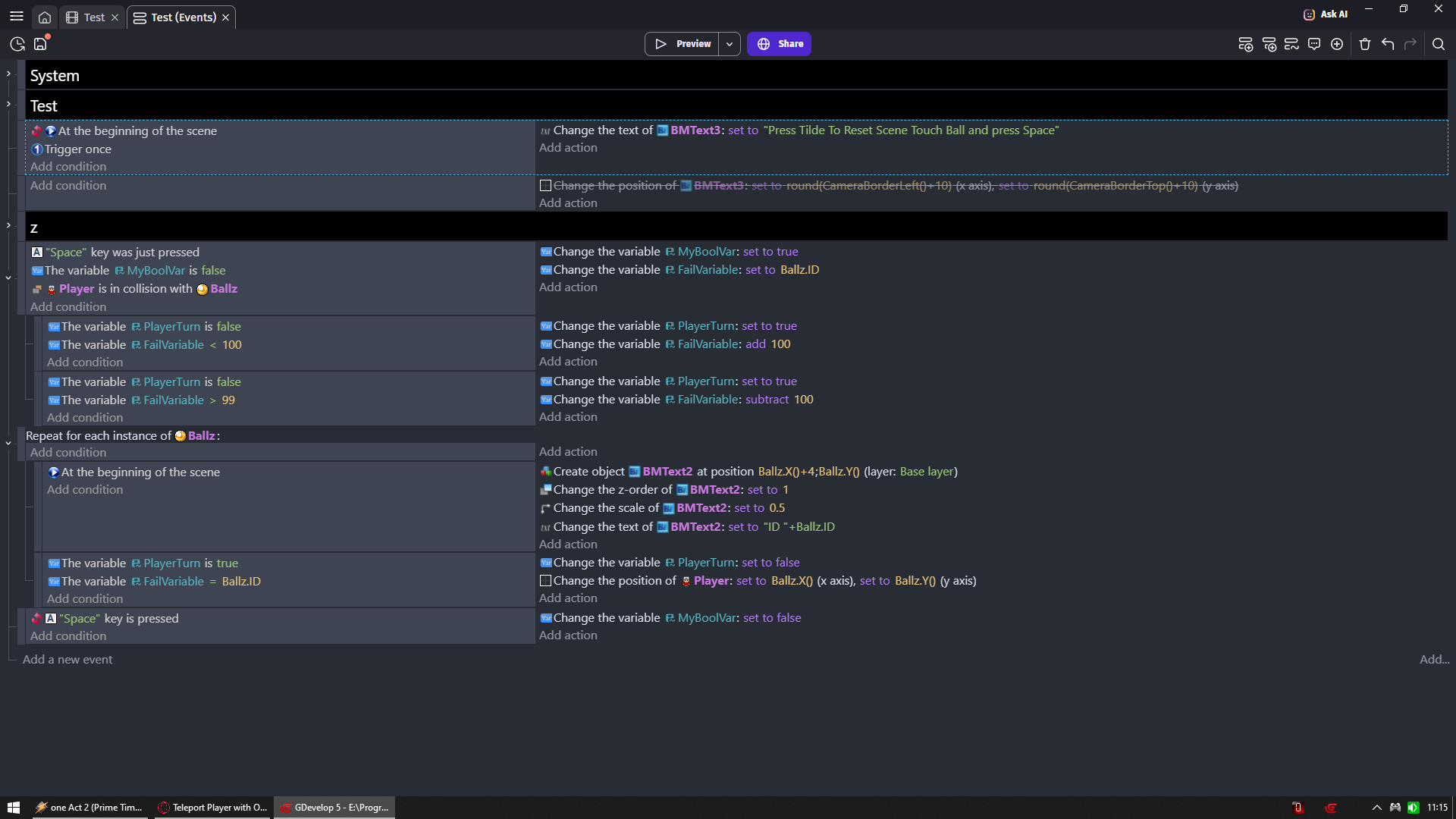The image size is (1456, 819).
Task: Add a comment using the comment icon
Action: click(x=1314, y=44)
